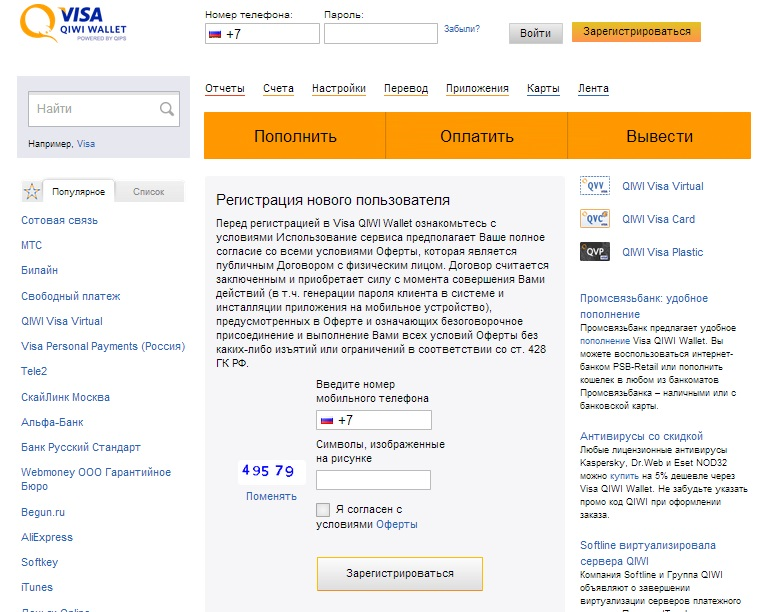This screenshot has width=783, height=612.
Task: Open the Приложения menu
Action: (477, 88)
